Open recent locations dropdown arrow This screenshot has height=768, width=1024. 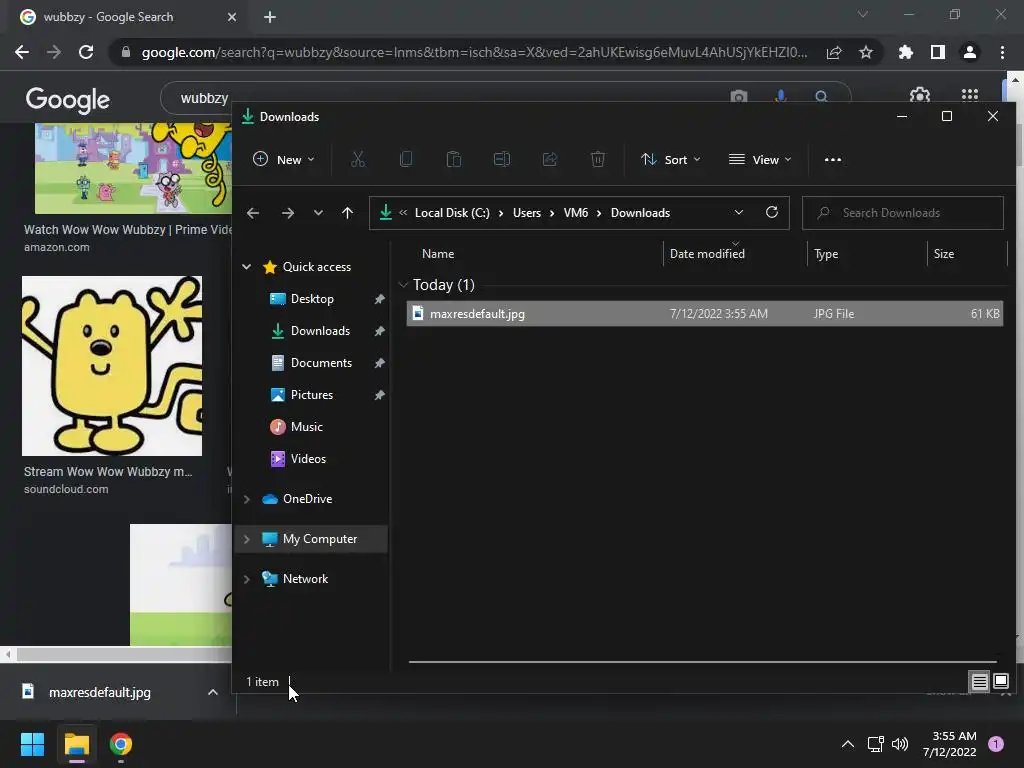[318, 213]
